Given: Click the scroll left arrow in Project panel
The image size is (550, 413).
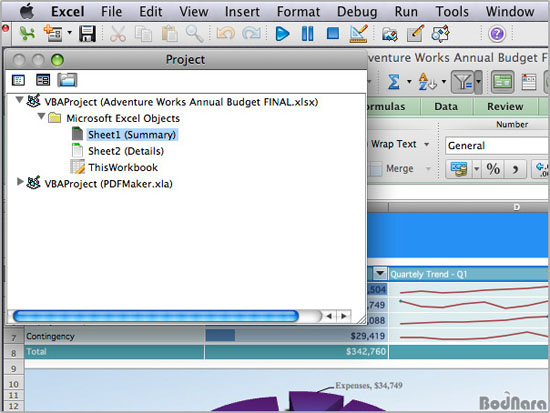Looking at the screenshot, I should (x=329, y=316).
